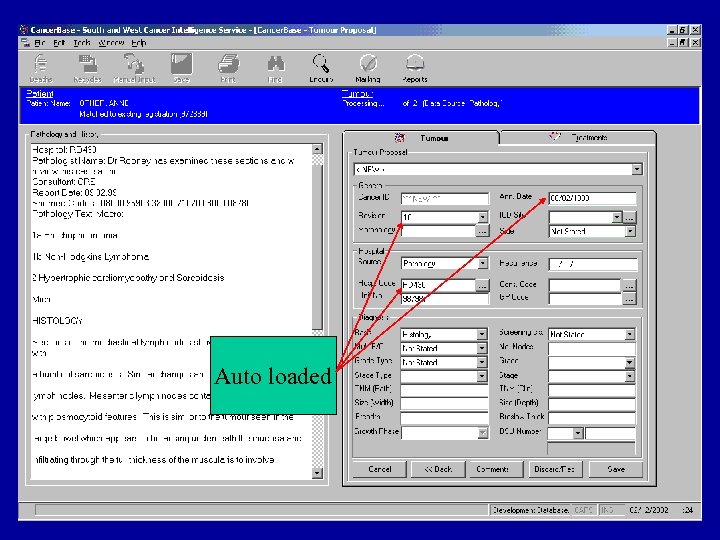Open Enquiry with the magnifier icon
Image resolution: width=720 pixels, height=540 pixels.
pyautogui.click(x=321, y=68)
